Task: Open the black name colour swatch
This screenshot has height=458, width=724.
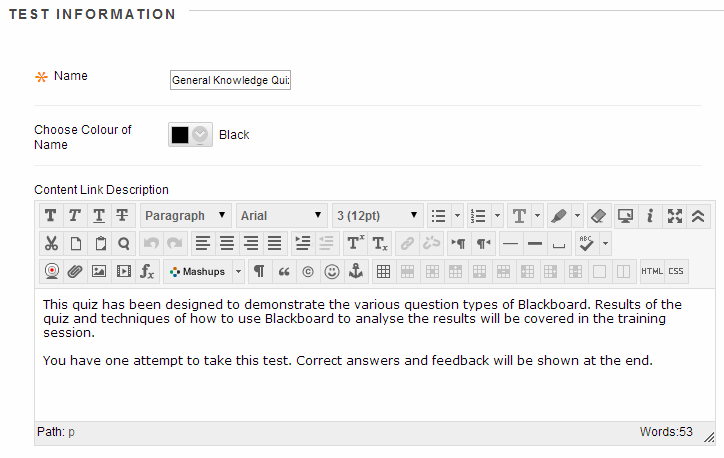Action: tap(190, 135)
